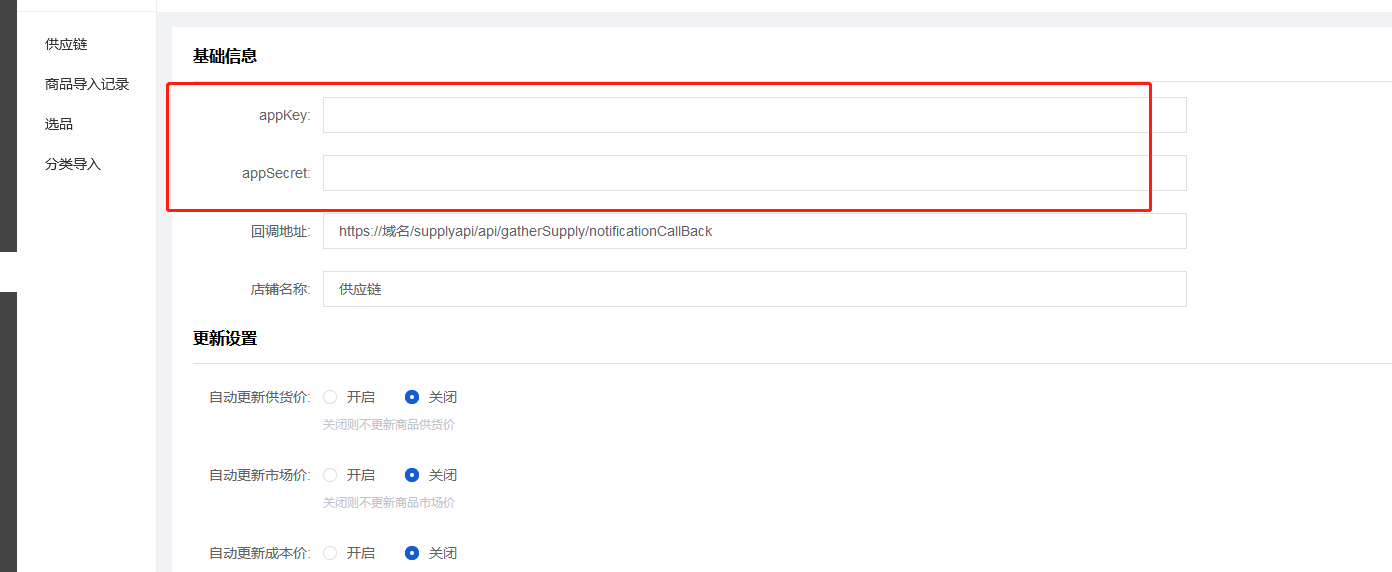Click the 更新设置 section heading

tap(225, 338)
